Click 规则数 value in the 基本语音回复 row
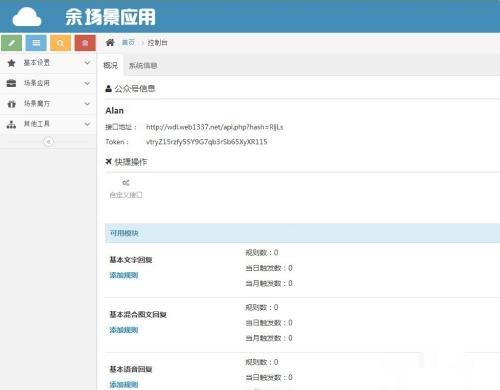 (x=262, y=362)
